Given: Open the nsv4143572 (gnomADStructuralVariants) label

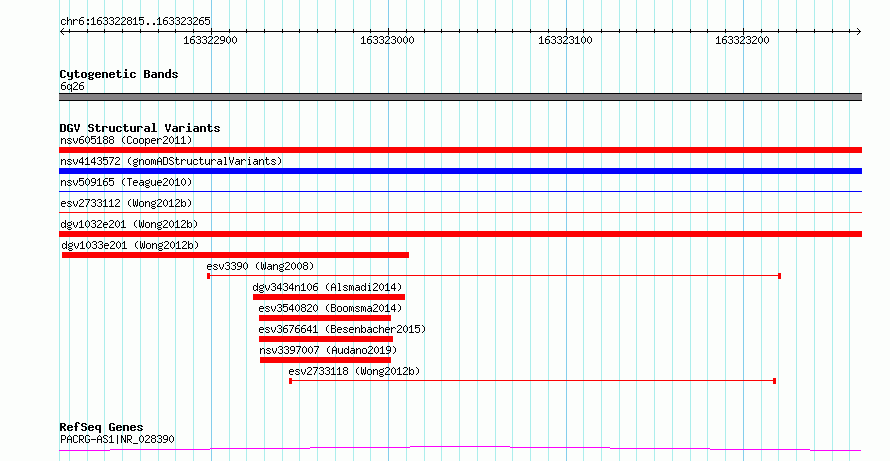Looking at the screenshot, I should (171, 161).
